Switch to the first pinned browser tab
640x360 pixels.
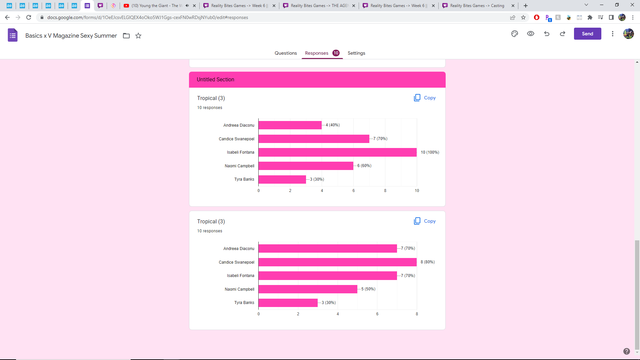click(9, 6)
